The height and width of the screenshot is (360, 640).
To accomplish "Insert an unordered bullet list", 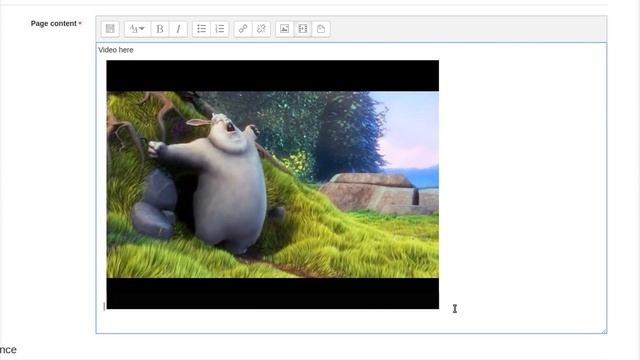I will click(x=202, y=29).
